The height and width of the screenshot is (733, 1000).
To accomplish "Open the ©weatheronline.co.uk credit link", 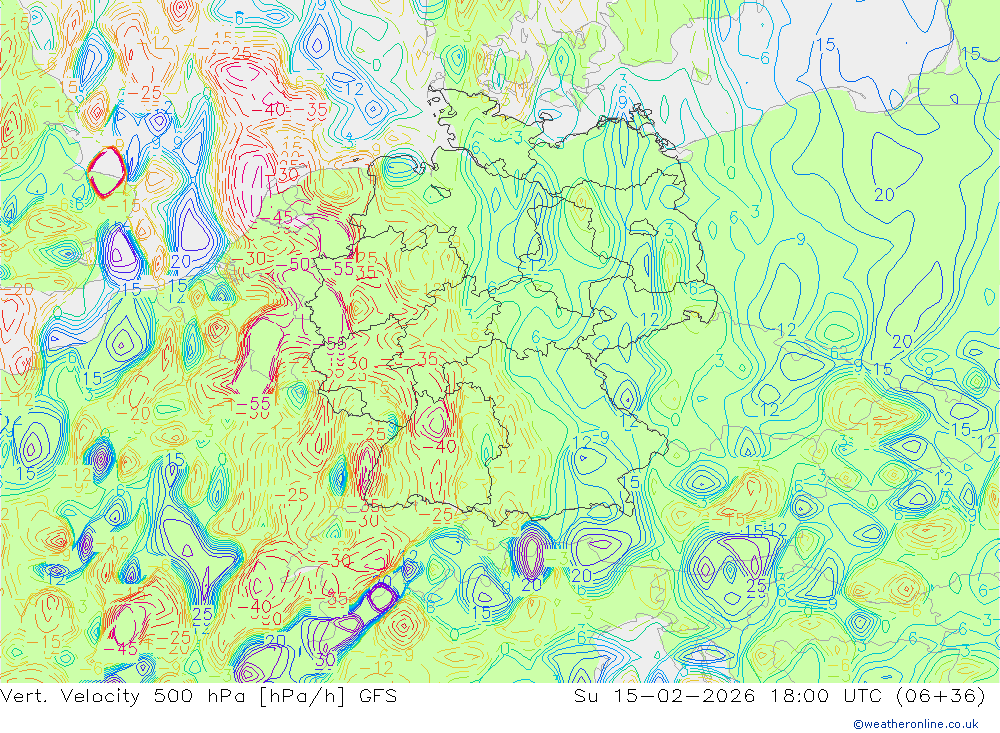I will pyautogui.click(x=916, y=724).
